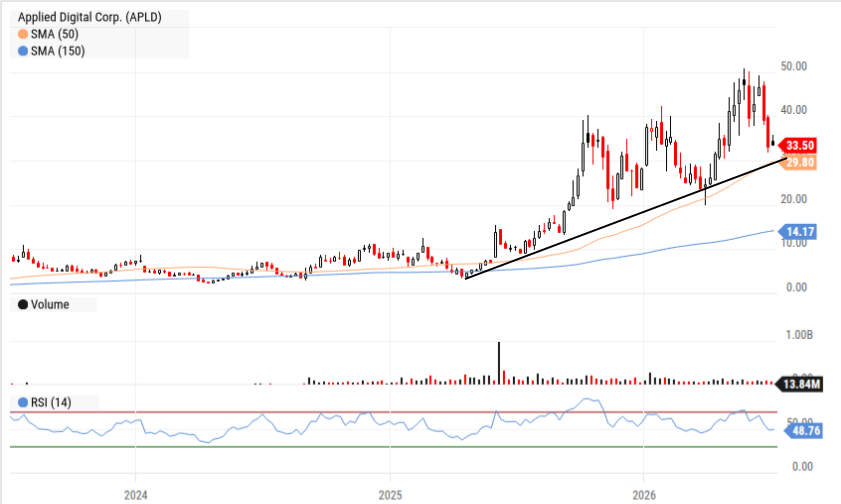Click the 20.00 price axis label

click(x=794, y=199)
